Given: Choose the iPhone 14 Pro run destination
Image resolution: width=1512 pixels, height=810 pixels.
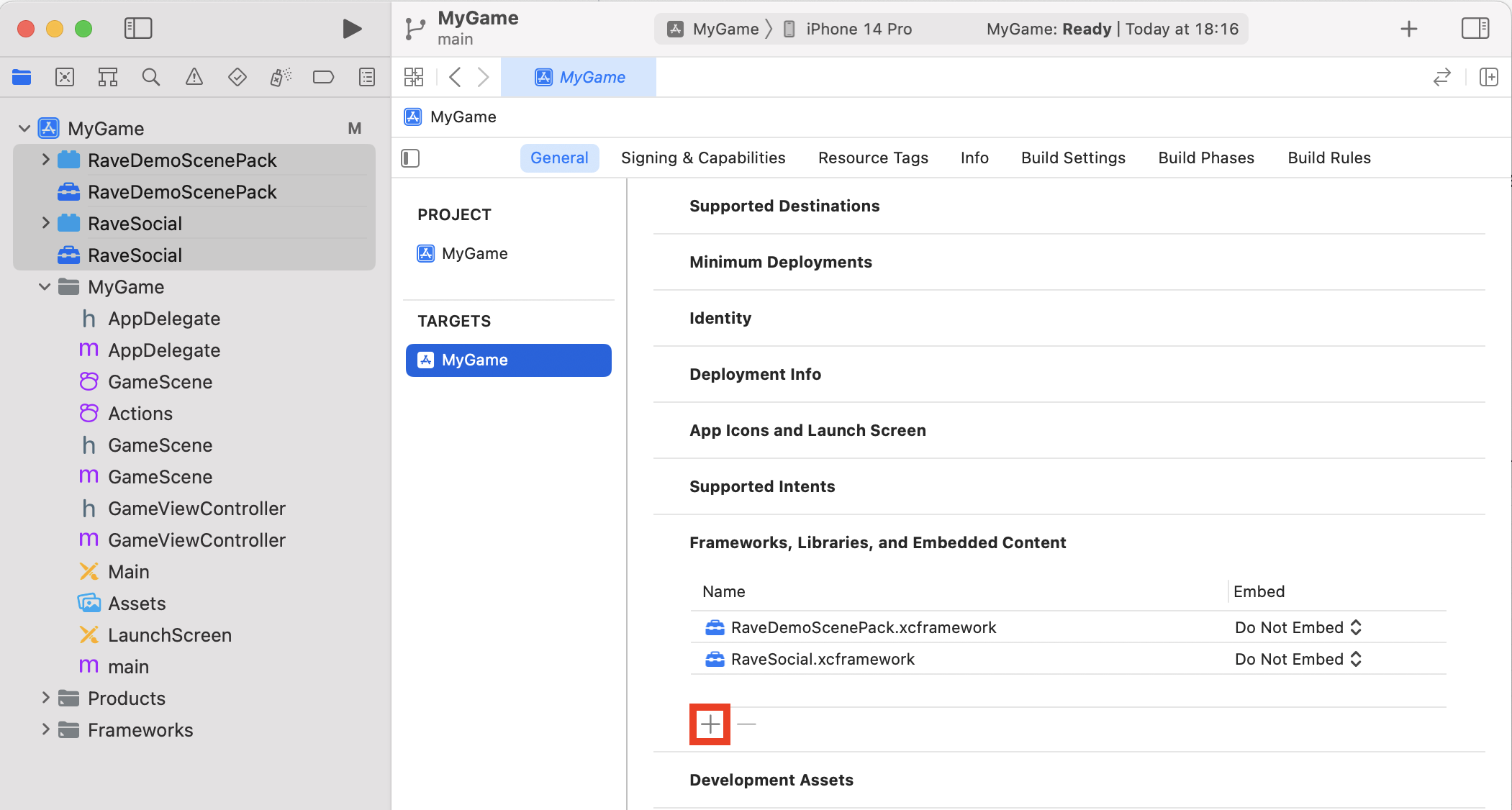Looking at the screenshot, I should (x=848, y=29).
